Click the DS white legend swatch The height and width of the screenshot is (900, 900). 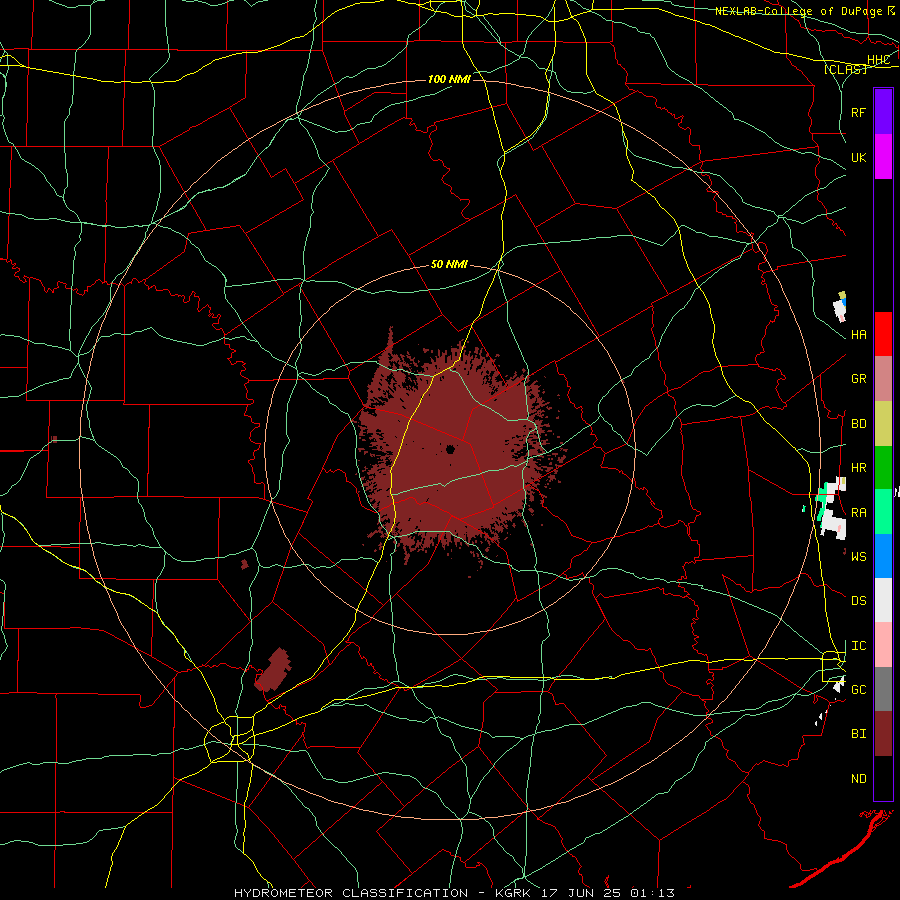883,600
